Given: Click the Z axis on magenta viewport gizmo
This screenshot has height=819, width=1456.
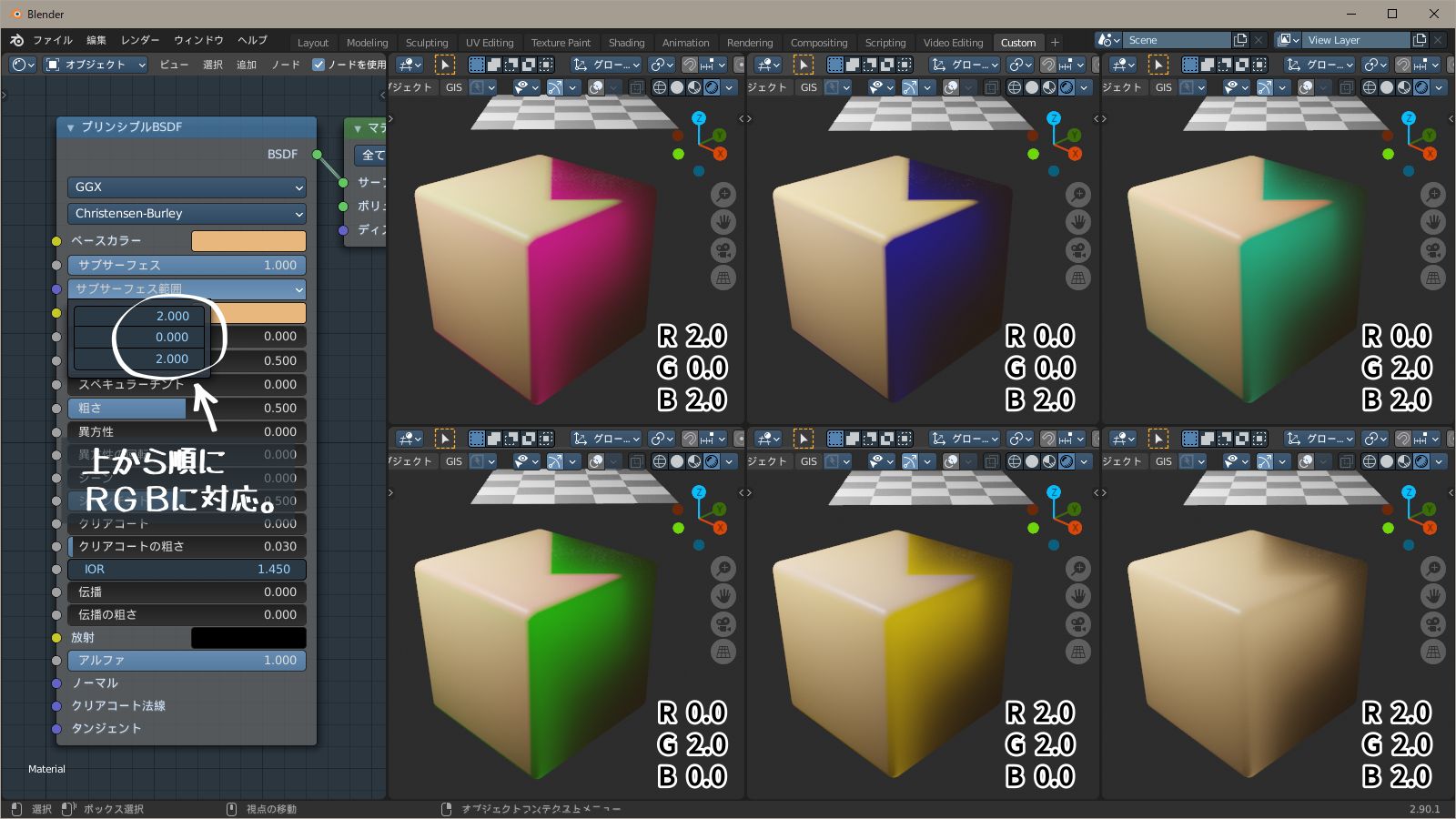Looking at the screenshot, I should click(699, 118).
